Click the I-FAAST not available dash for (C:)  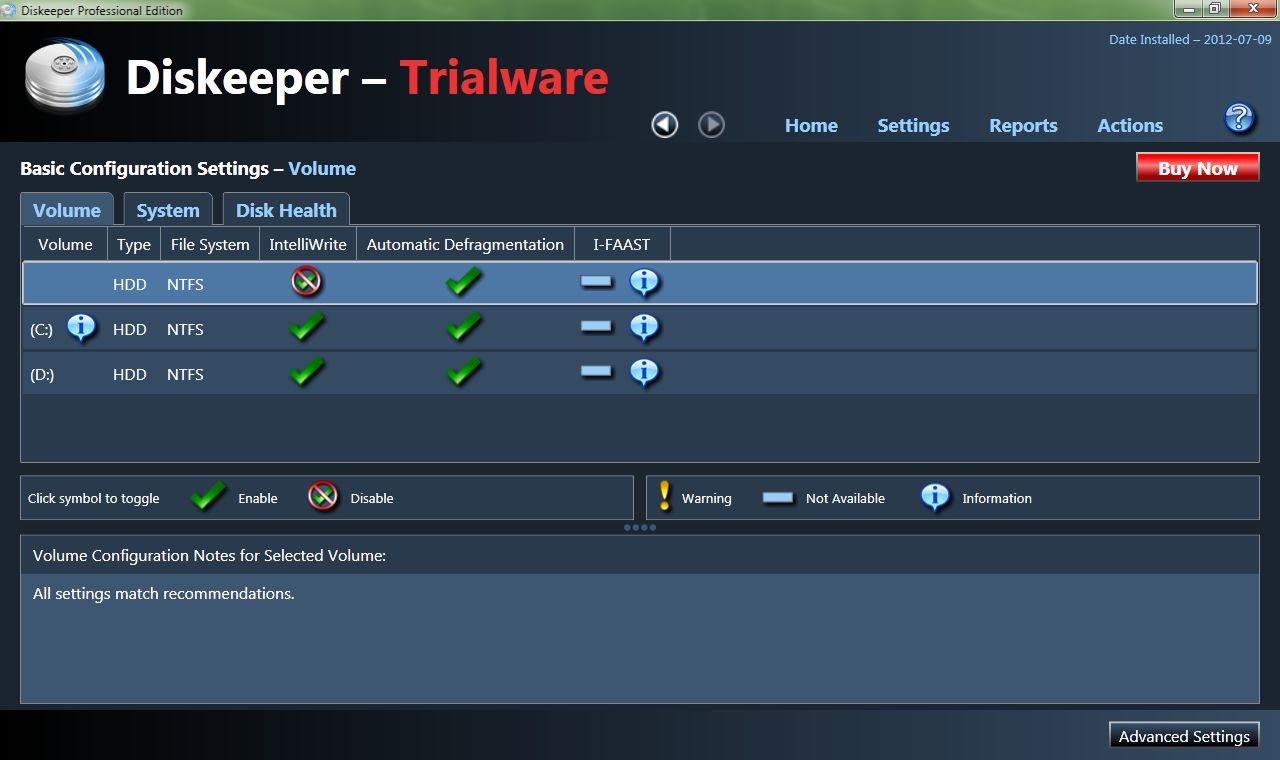pos(596,327)
